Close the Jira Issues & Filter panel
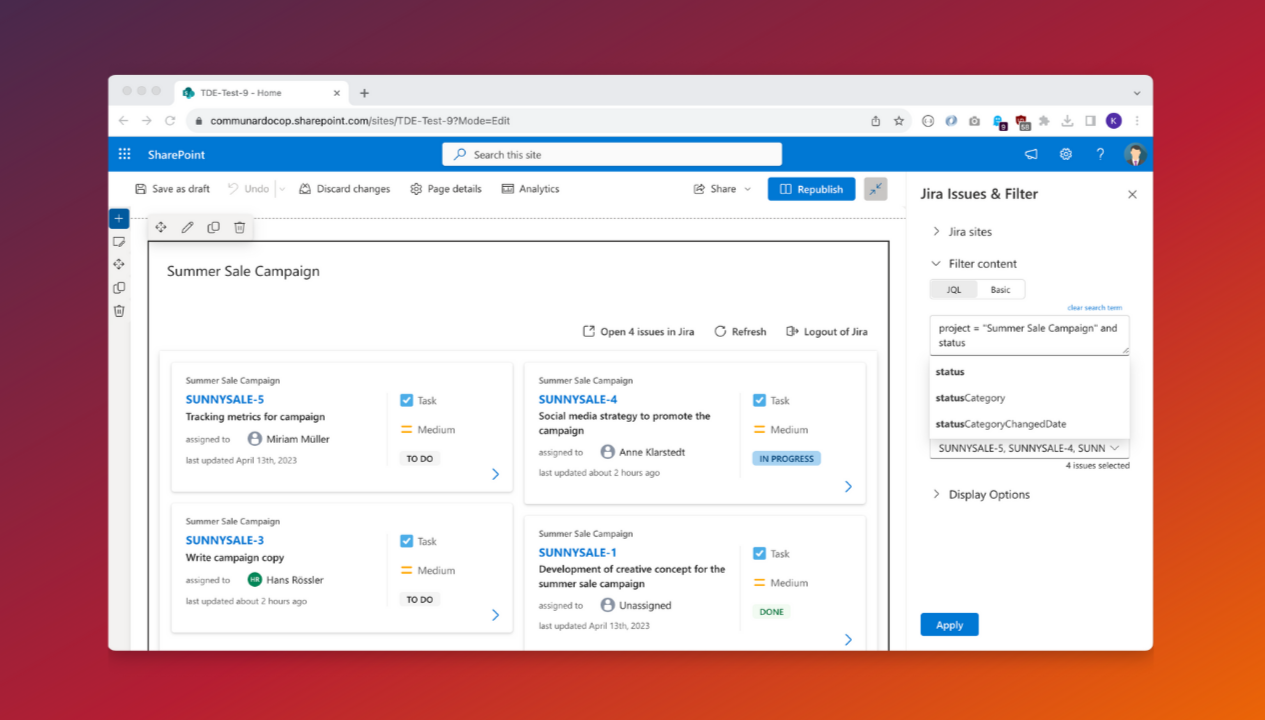 pos(1132,195)
